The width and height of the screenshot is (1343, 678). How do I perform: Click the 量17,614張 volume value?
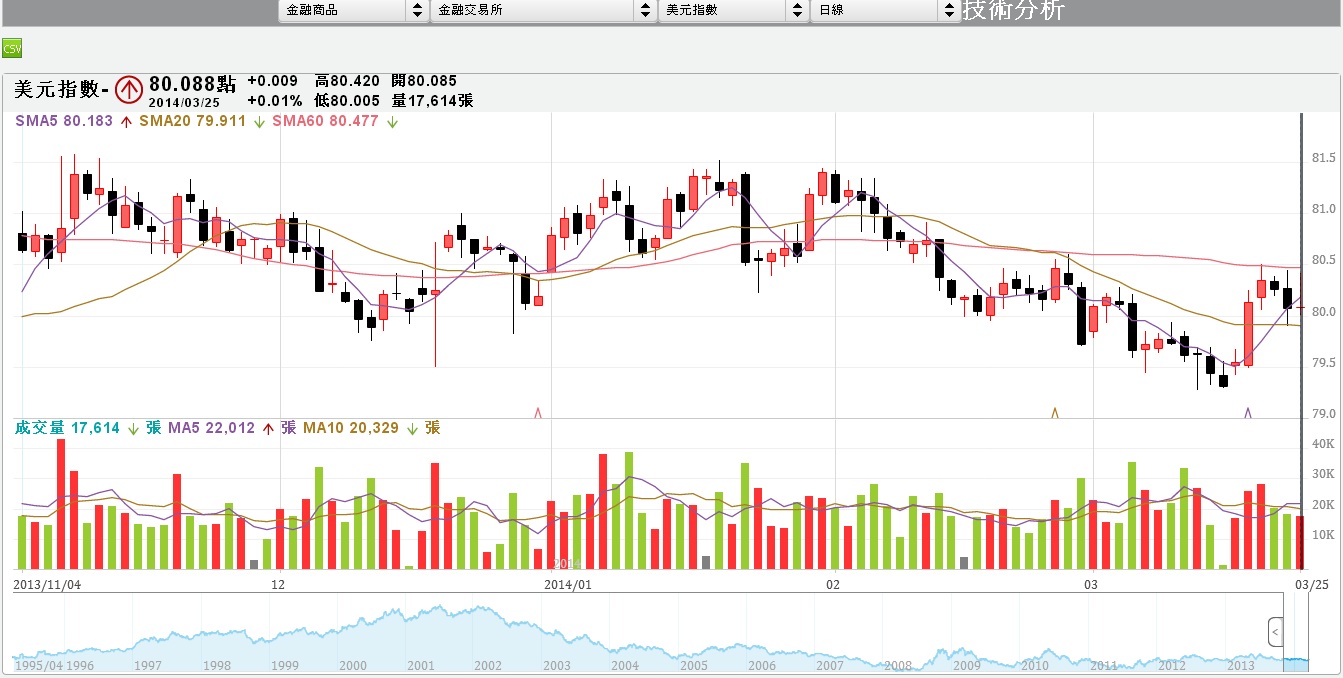click(x=432, y=100)
